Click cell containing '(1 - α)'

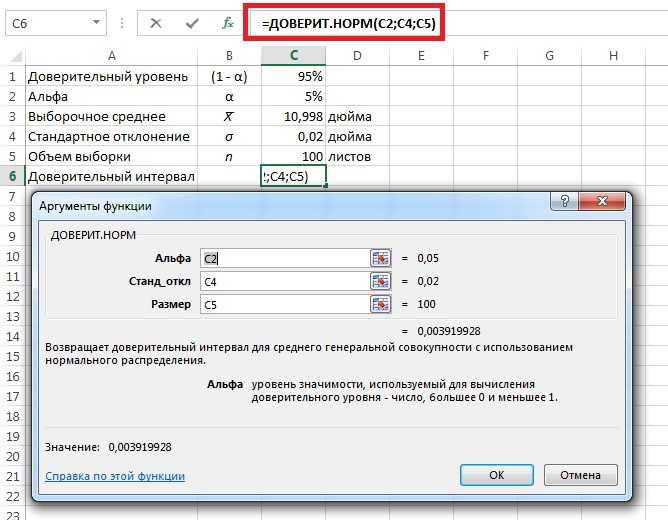tap(229, 77)
